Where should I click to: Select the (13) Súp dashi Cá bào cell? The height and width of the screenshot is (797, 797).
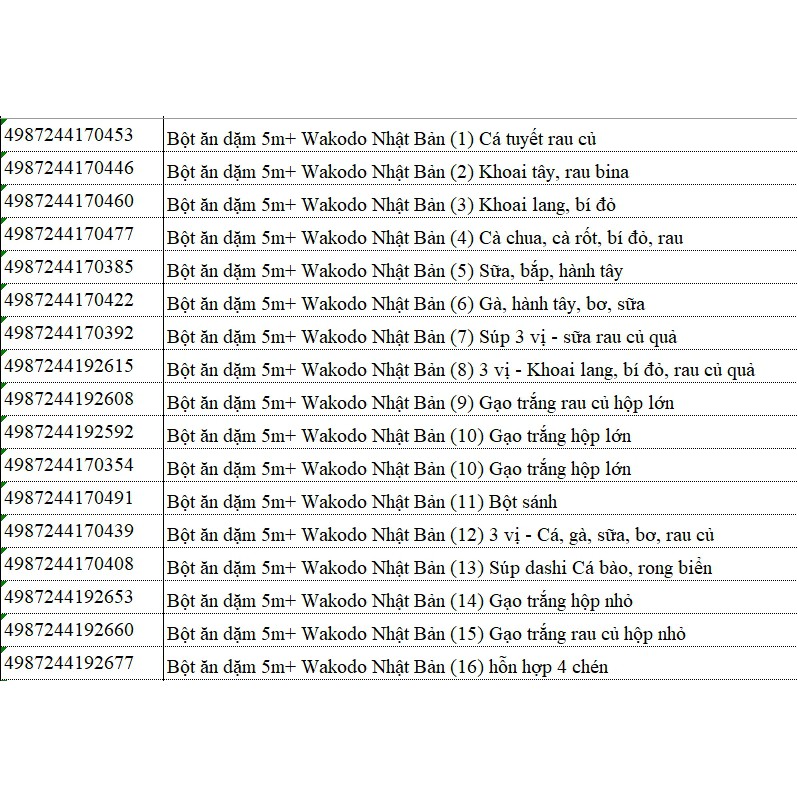[x=480, y=565]
